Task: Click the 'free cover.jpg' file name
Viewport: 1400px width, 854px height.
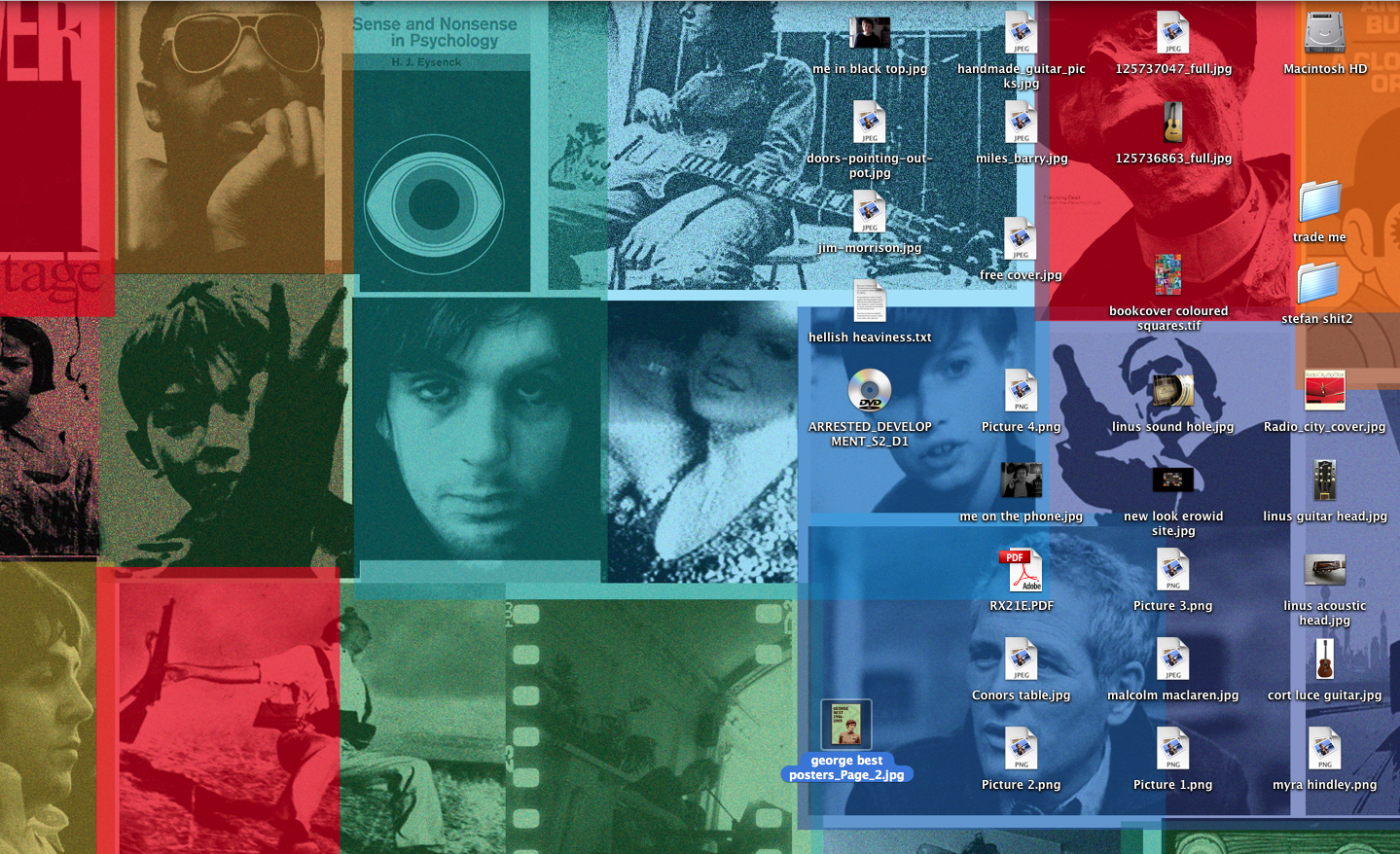Action: coord(1021,275)
